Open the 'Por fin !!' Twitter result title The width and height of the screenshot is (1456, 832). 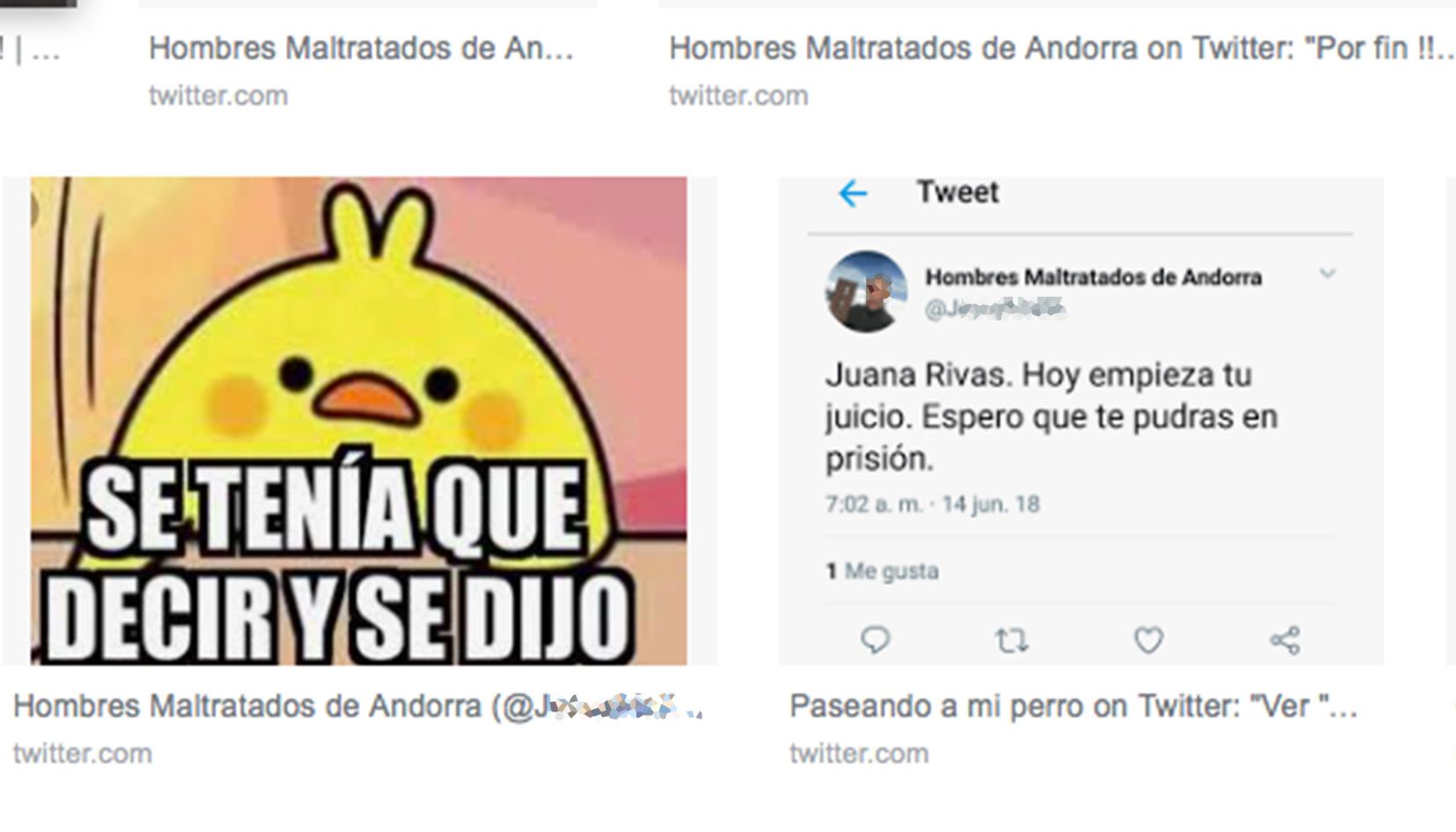coord(1061,48)
